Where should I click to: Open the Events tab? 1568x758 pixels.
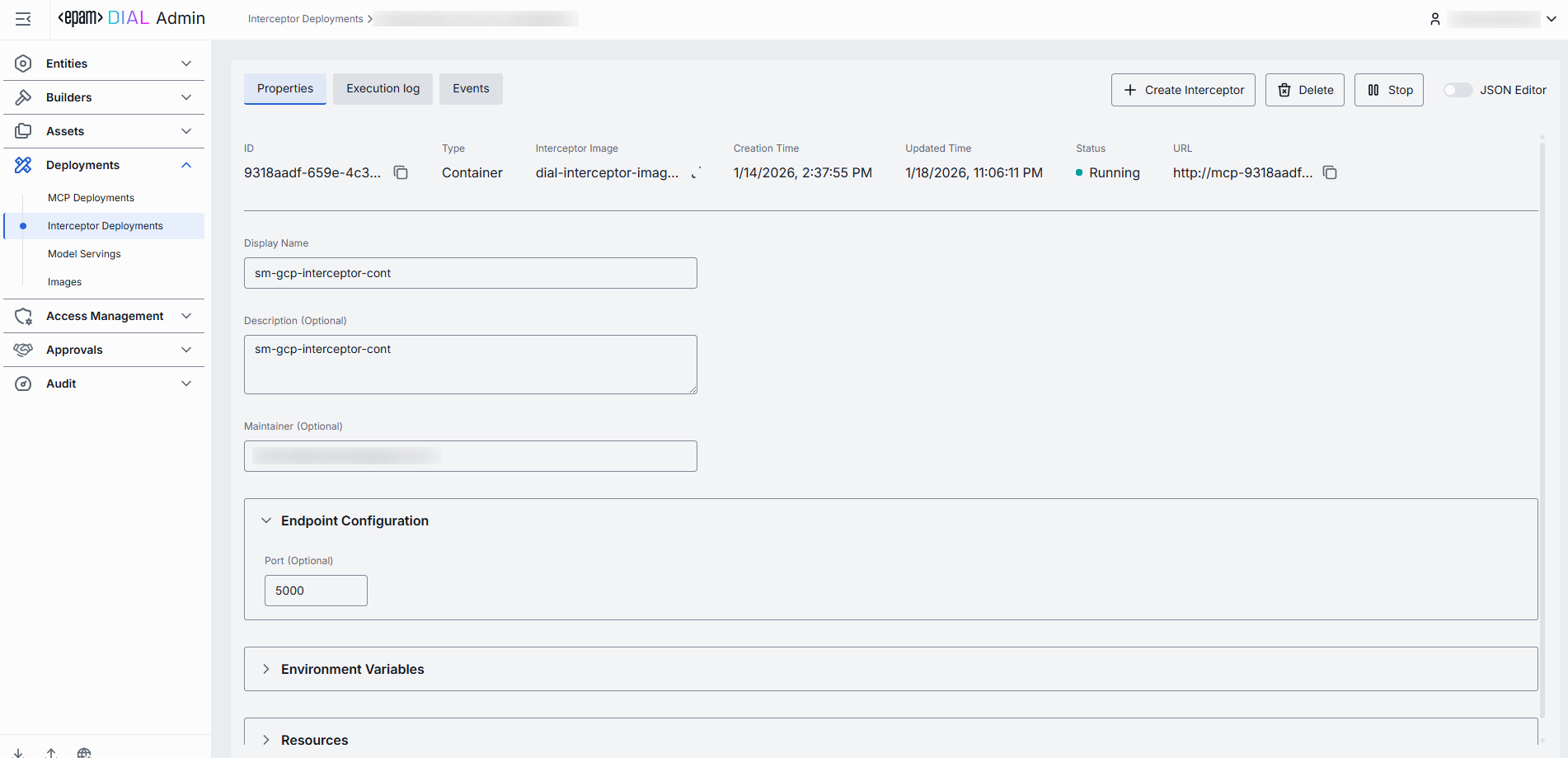click(x=471, y=88)
